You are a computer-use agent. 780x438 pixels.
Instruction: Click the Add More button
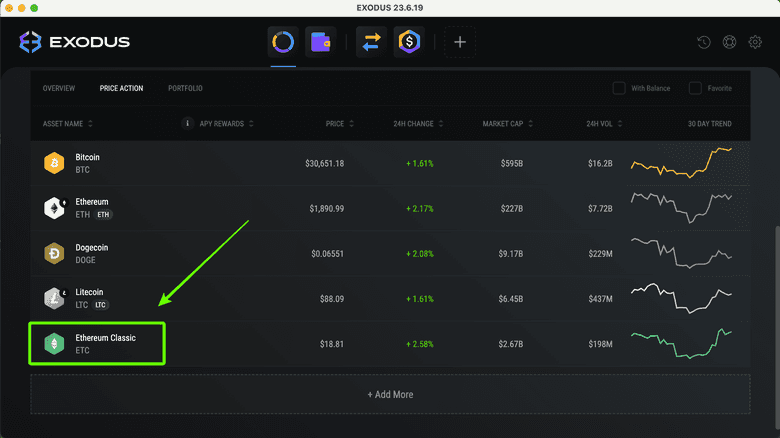click(x=390, y=395)
